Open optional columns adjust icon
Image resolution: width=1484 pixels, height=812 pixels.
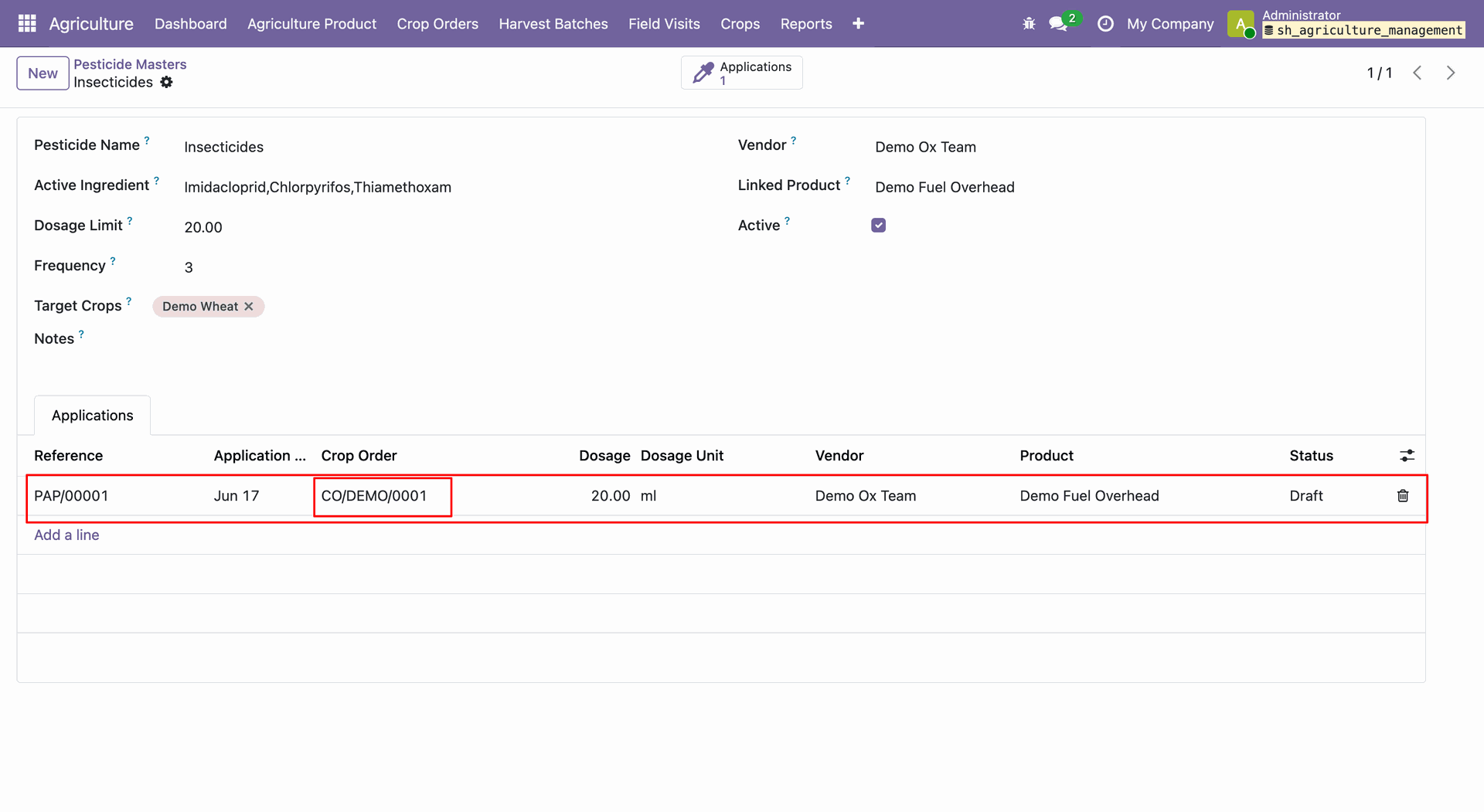point(1407,456)
